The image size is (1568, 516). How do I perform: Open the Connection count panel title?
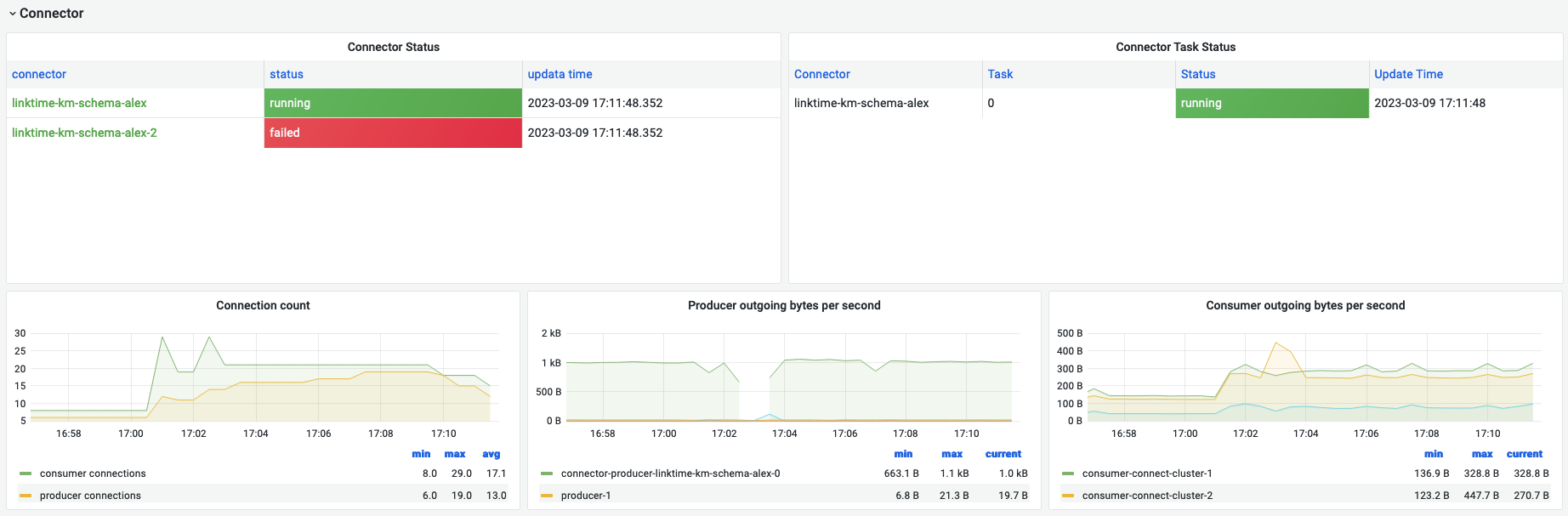pyautogui.click(x=263, y=305)
